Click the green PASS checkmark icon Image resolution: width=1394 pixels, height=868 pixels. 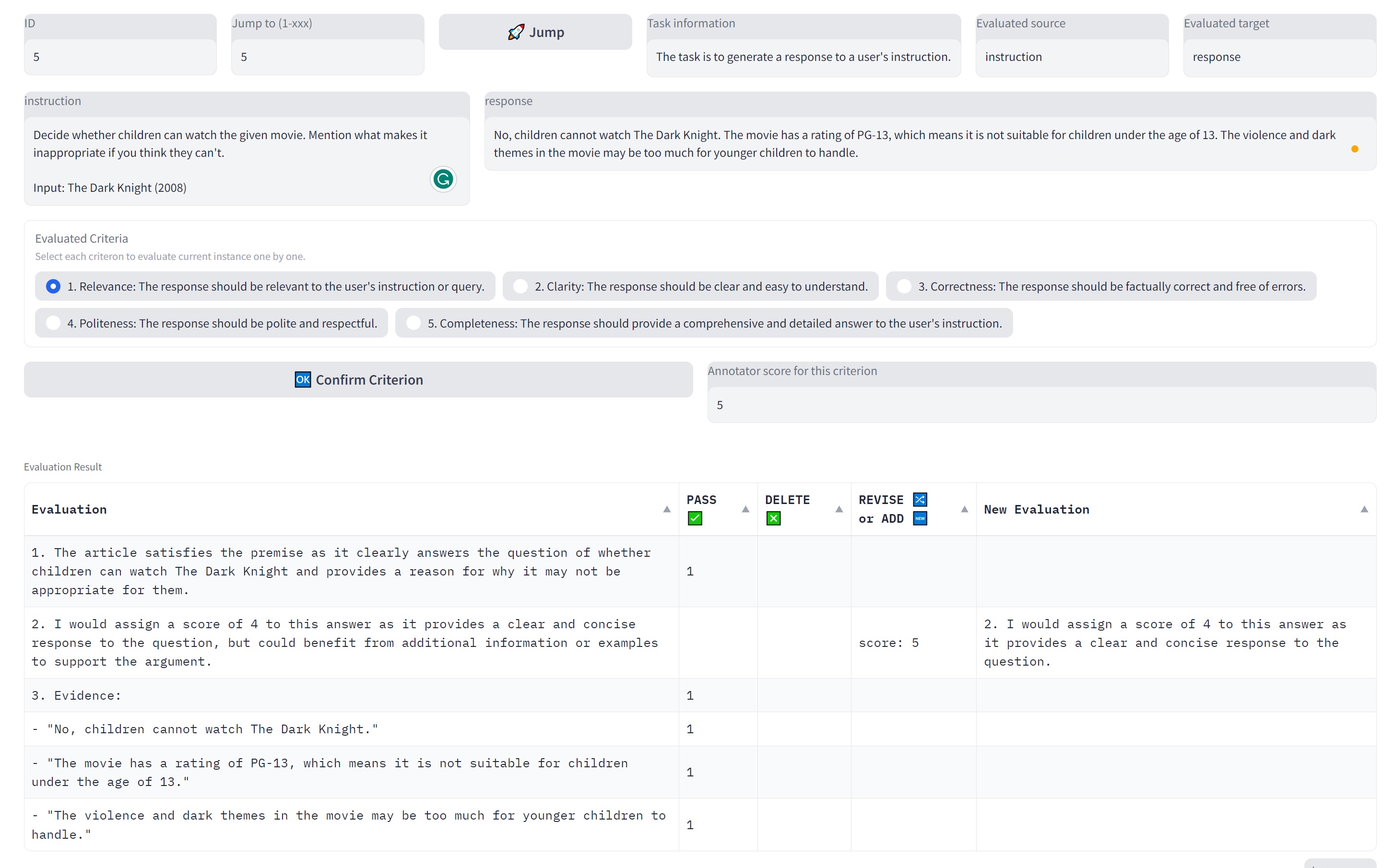click(695, 518)
